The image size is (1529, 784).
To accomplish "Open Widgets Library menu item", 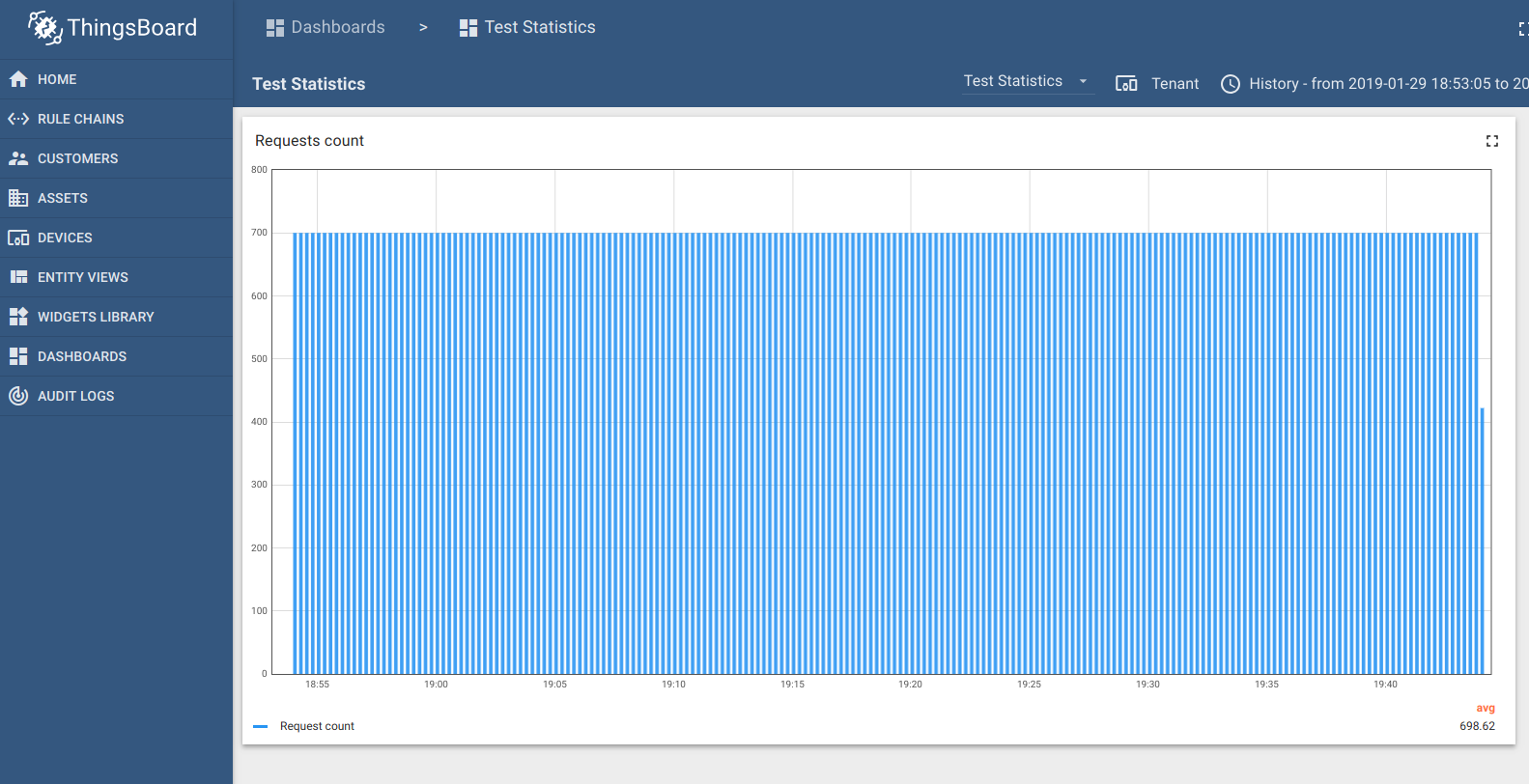I will pyautogui.click(x=96, y=317).
